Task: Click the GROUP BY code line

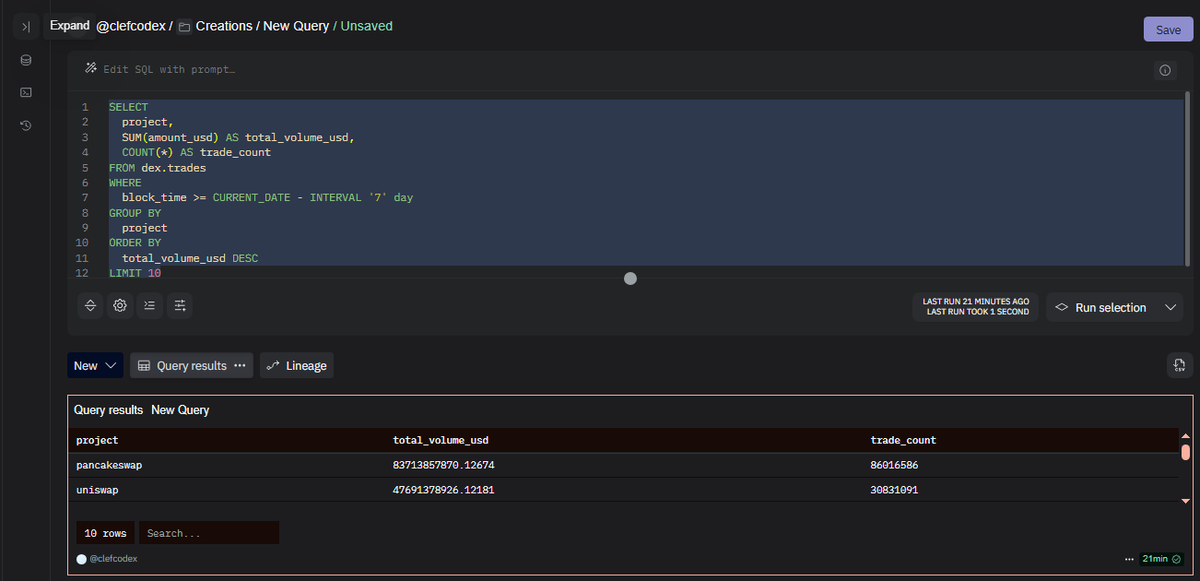Action: click(x=135, y=213)
